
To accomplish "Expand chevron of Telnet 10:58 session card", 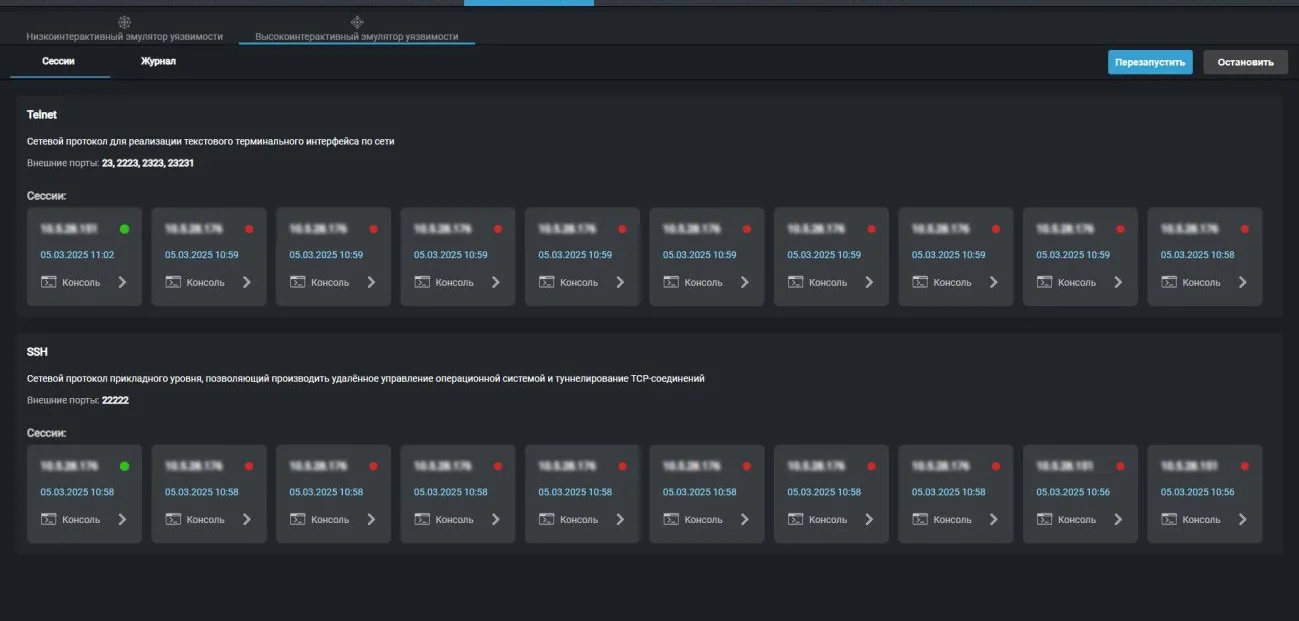I will click(1242, 282).
